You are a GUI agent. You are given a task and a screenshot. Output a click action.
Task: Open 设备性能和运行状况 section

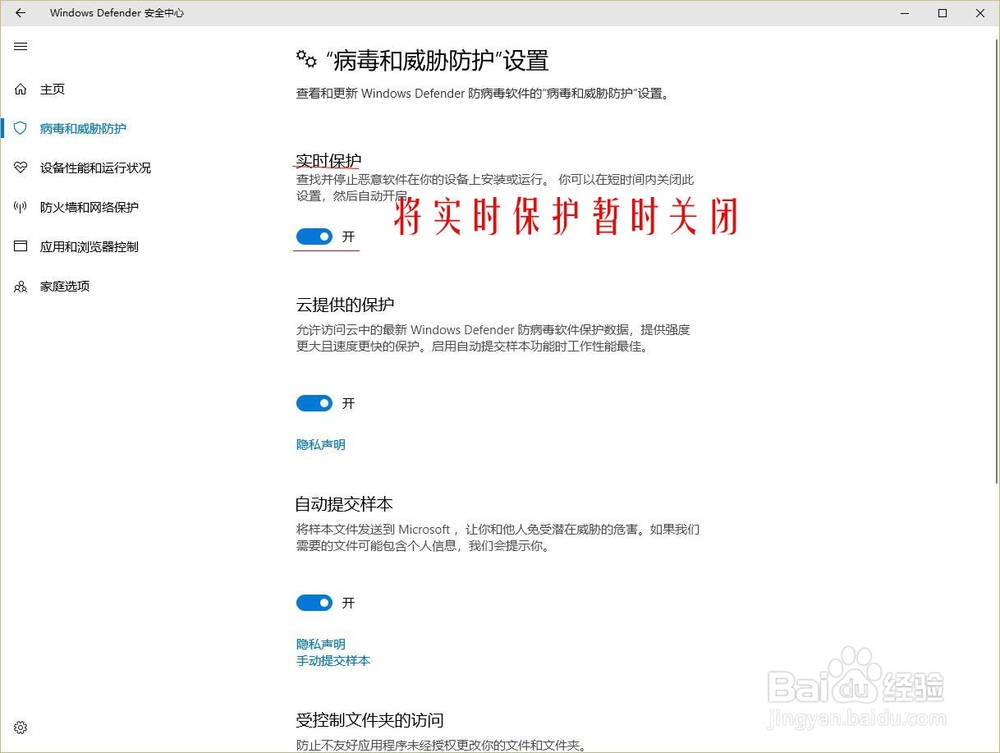[x=96, y=168]
